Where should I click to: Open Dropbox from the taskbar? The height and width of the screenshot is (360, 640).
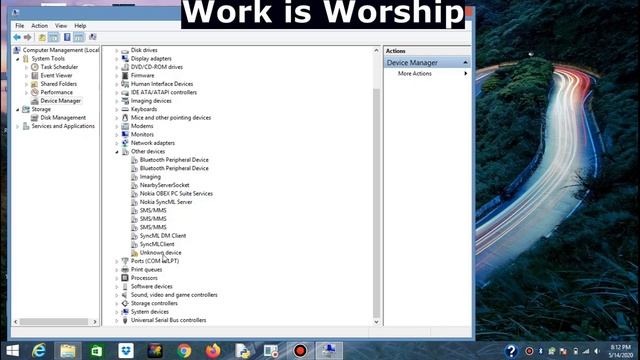tap(126, 351)
